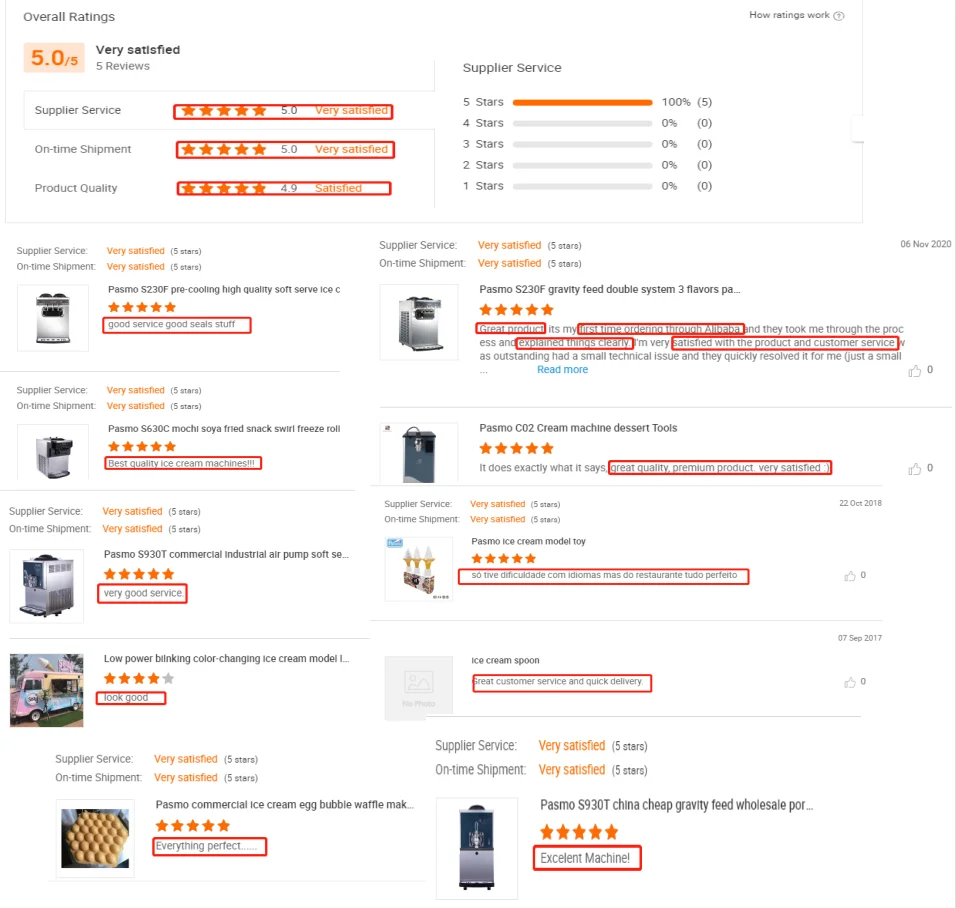Click the star rating above "Excelent Machine!"
Screen dimensions: 956x908
[x=579, y=832]
